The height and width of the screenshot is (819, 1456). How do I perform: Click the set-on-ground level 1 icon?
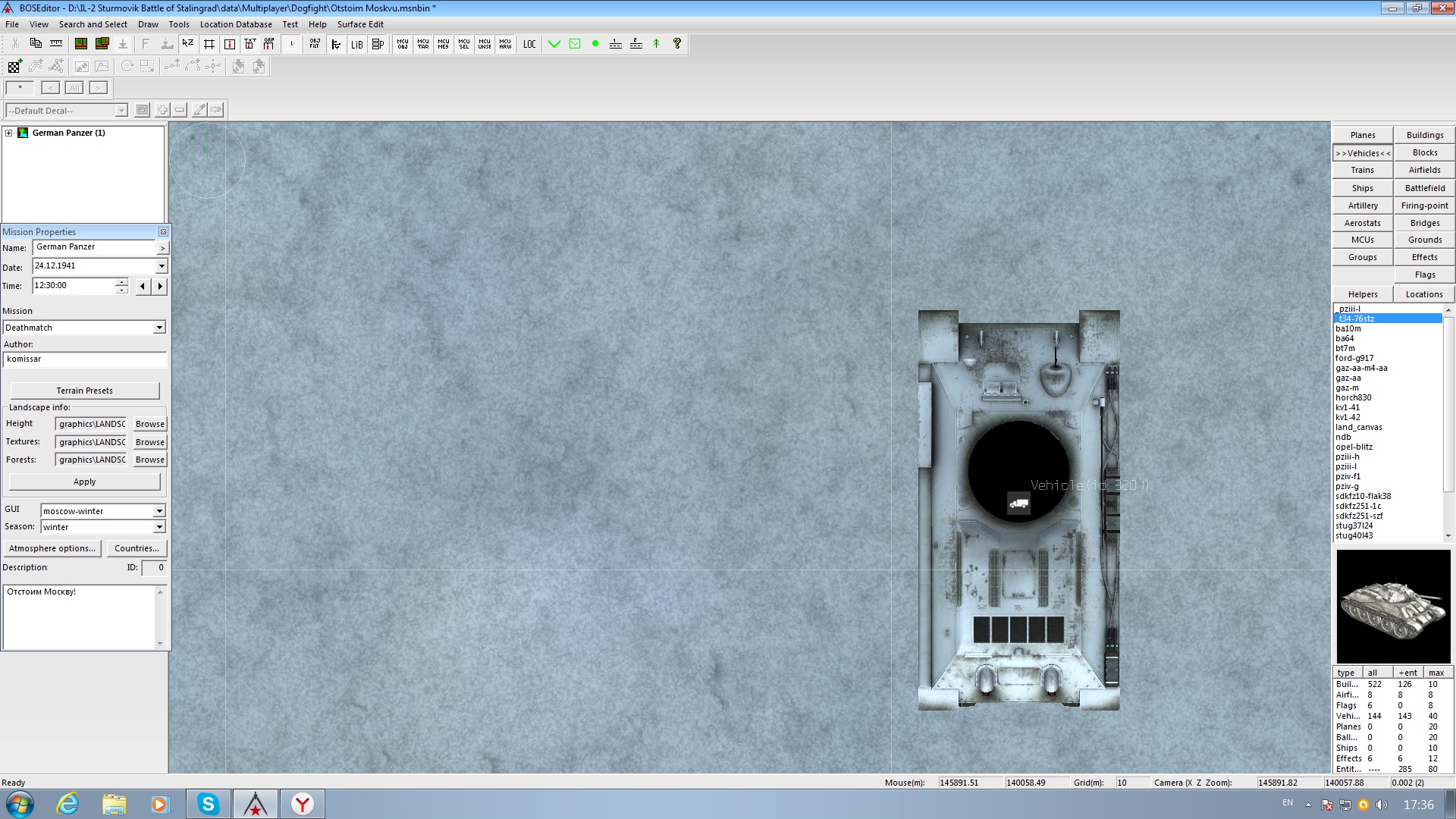[616, 44]
